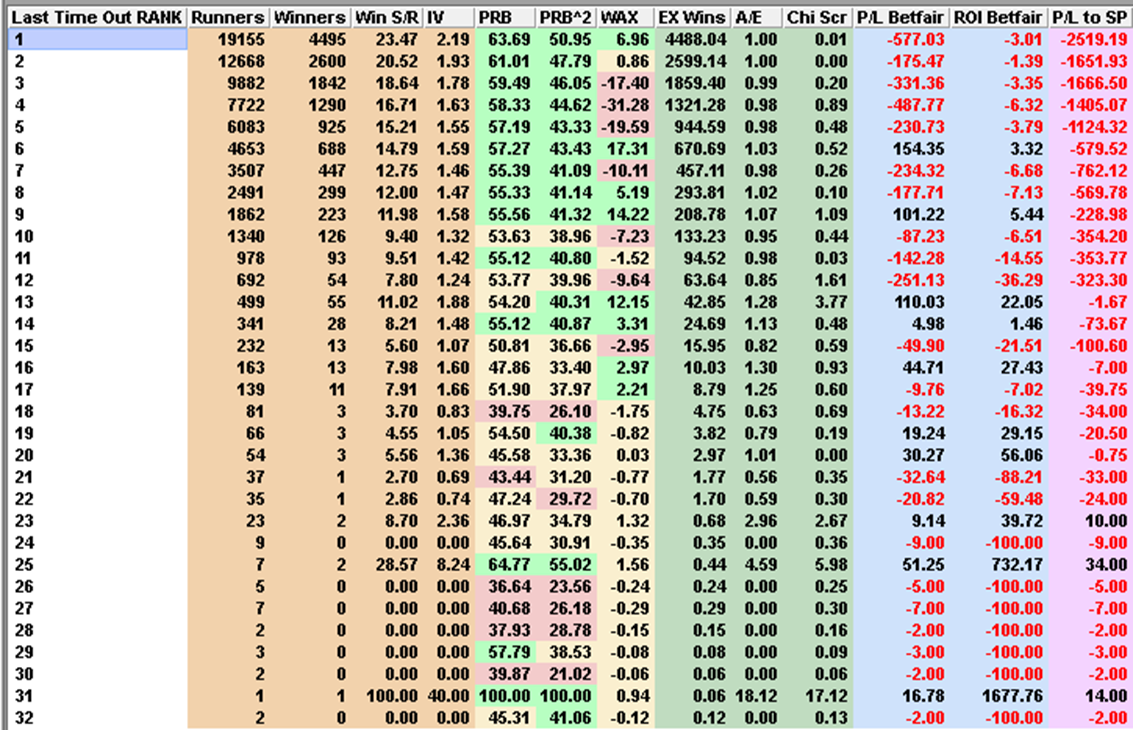Select the IV column header
The width and height of the screenshot is (1133, 730).
click(x=447, y=18)
